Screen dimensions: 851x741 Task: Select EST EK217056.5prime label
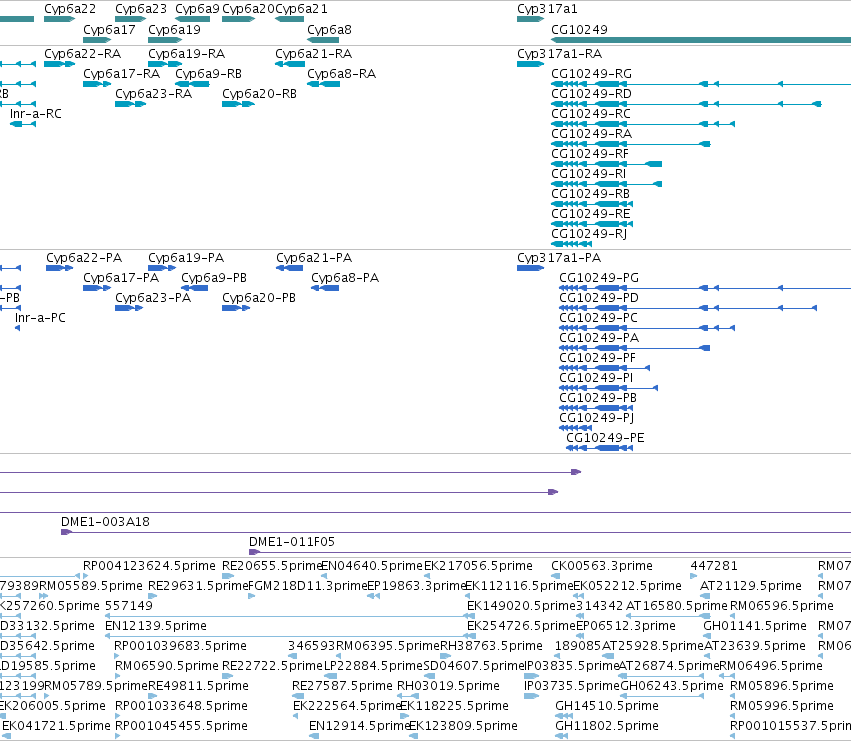[478, 566]
